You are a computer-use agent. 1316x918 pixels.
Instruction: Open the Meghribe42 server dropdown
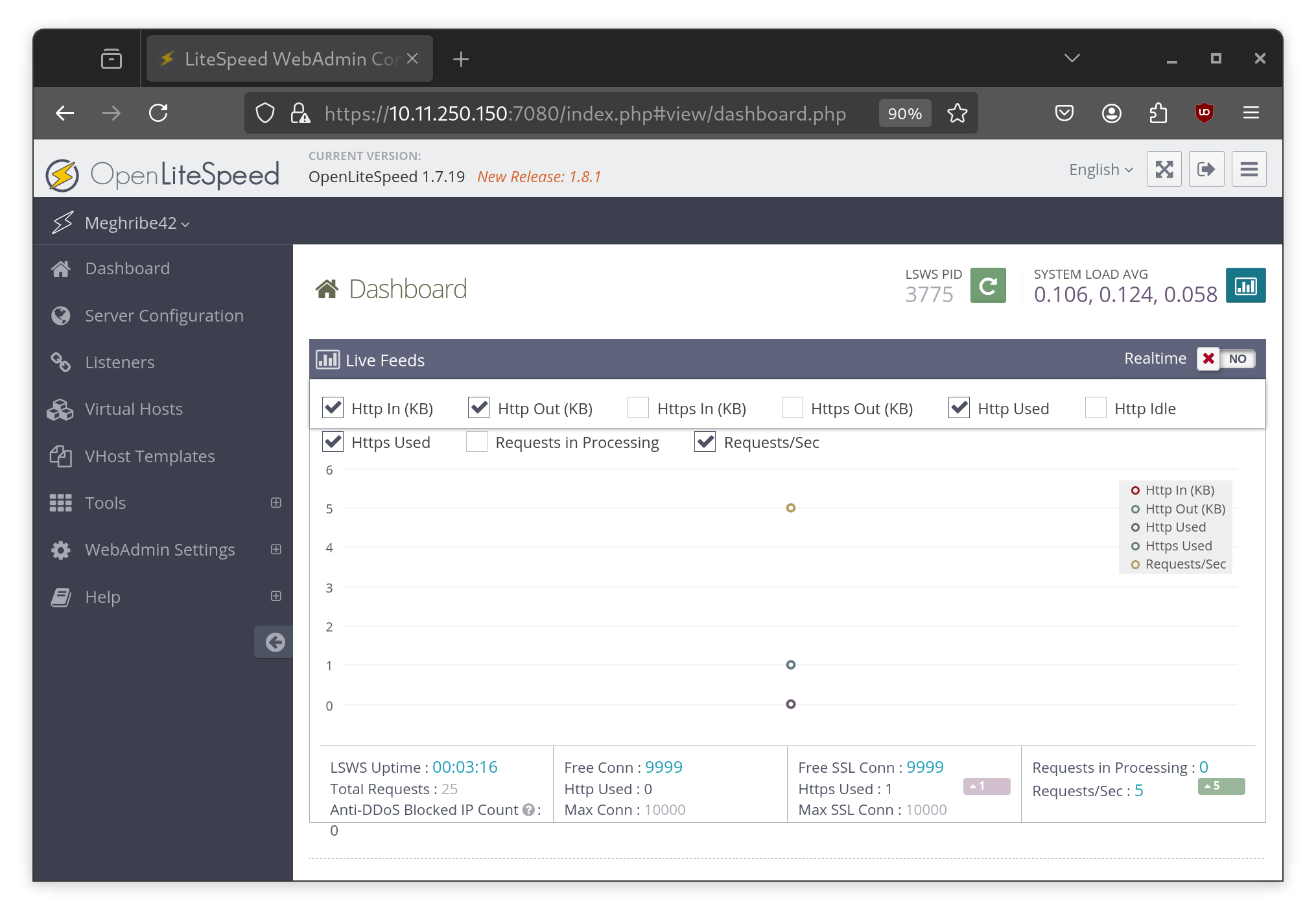(x=137, y=223)
